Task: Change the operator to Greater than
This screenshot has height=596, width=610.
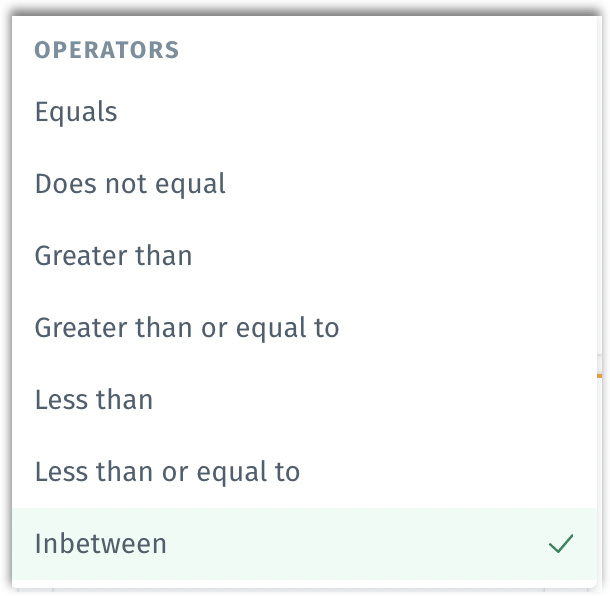Action: [x=113, y=256]
